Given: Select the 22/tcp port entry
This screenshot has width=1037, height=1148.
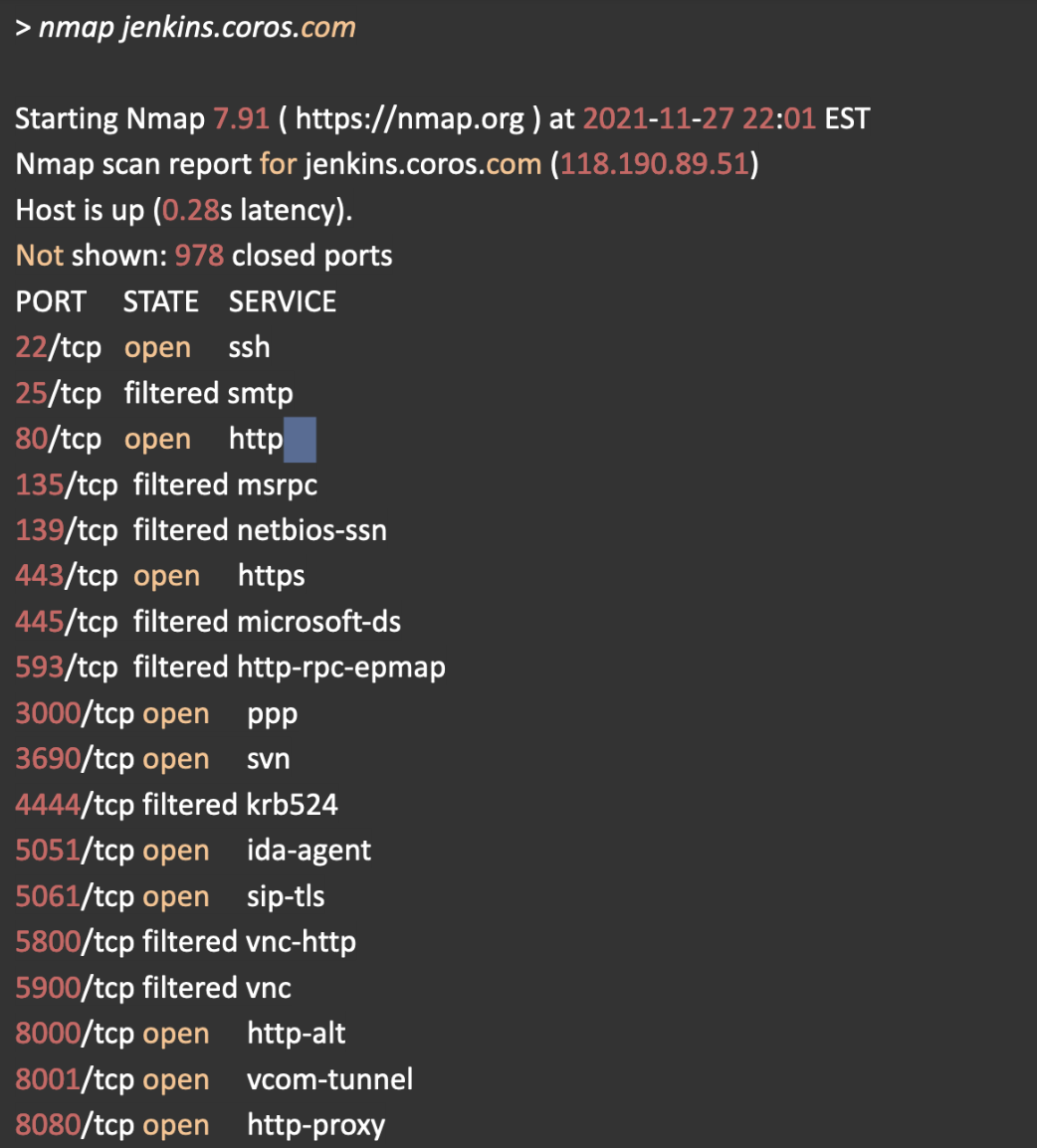Looking at the screenshot, I should click(59, 348).
